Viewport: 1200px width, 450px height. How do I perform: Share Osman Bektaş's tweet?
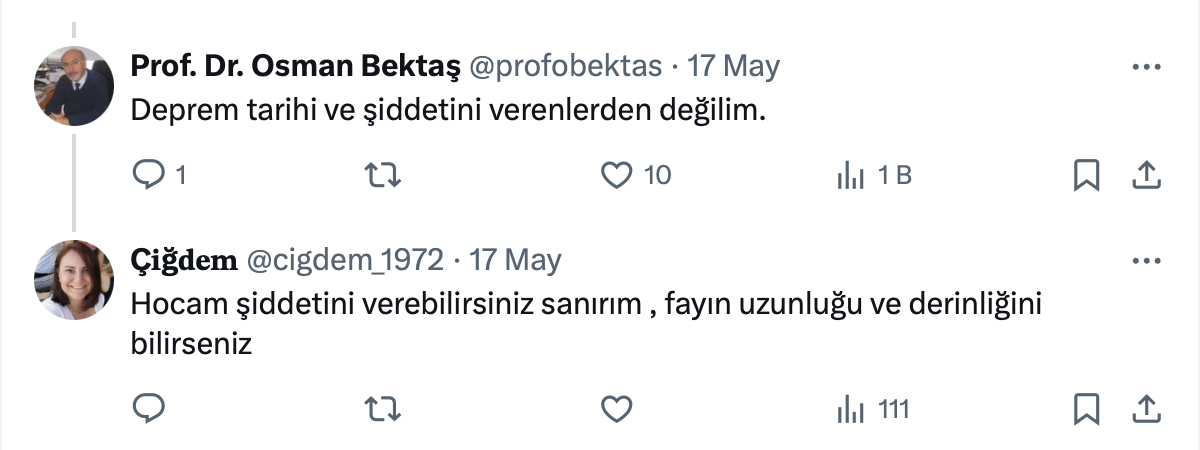click(x=1144, y=176)
